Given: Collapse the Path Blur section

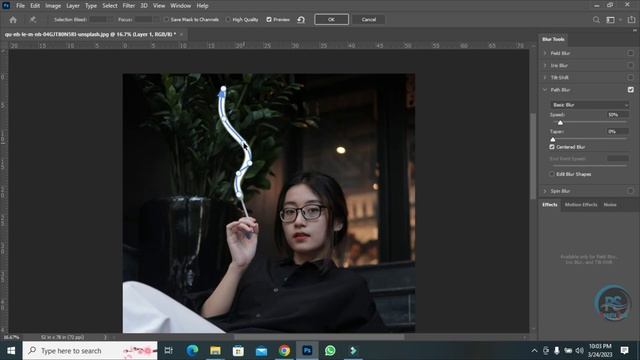Looking at the screenshot, I should [545, 89].
